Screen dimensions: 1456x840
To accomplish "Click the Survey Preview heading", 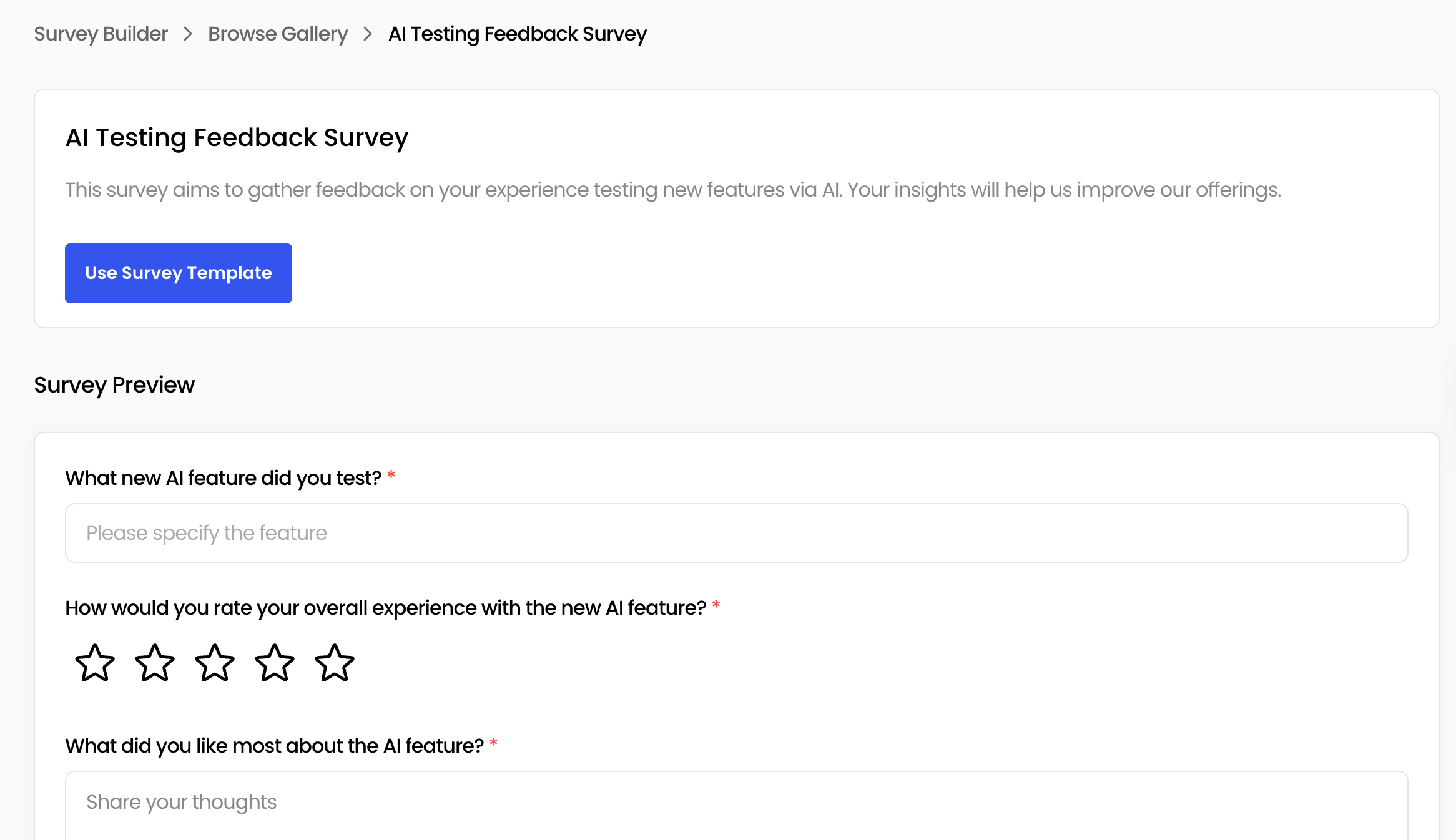I will click(114, 385).
